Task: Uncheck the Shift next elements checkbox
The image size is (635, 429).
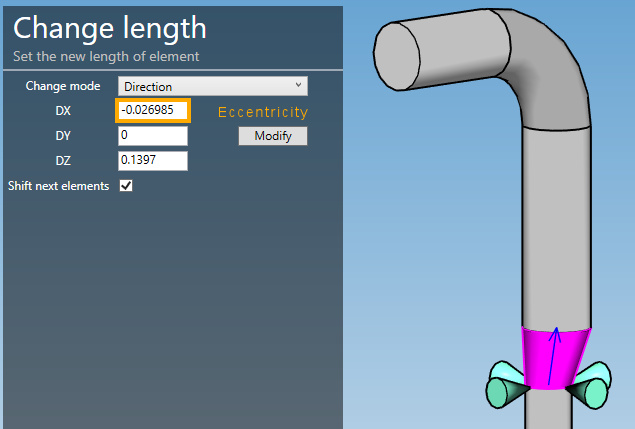Action: pyautogui.click(x=126, y=186)
